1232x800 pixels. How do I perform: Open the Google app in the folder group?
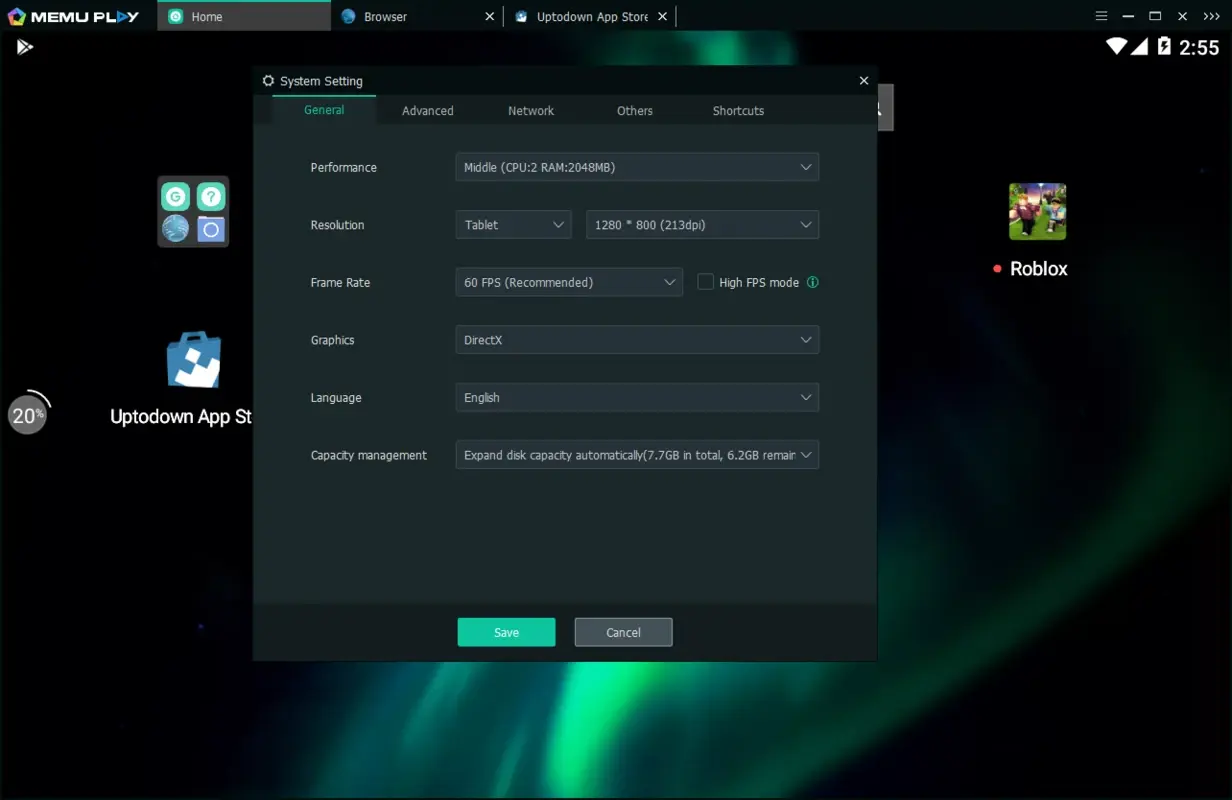(x=175, y=197)
